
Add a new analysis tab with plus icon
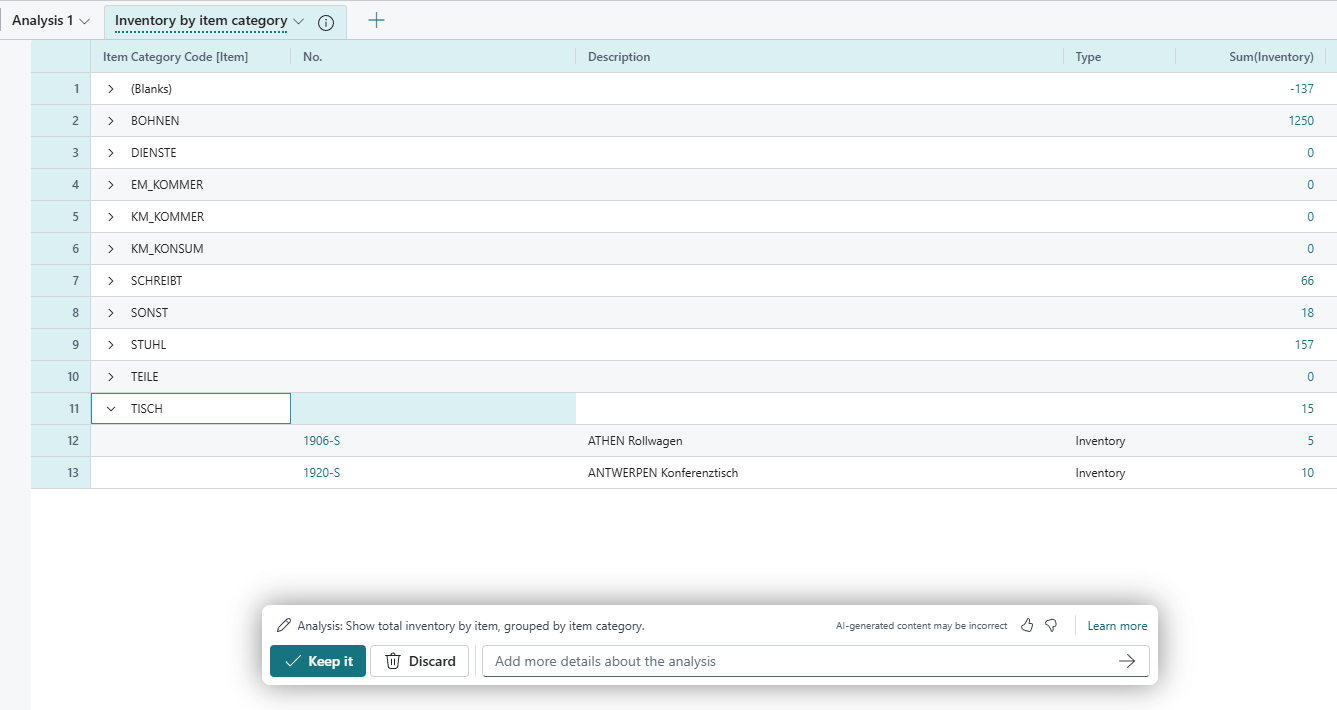pos(376,21)
